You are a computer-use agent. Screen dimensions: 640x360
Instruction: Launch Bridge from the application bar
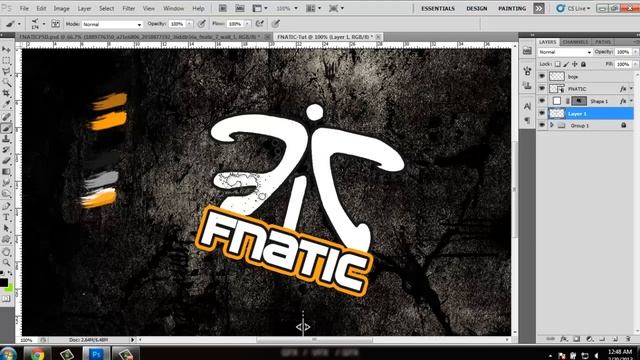pyautogui.click(x=222, y=8)
